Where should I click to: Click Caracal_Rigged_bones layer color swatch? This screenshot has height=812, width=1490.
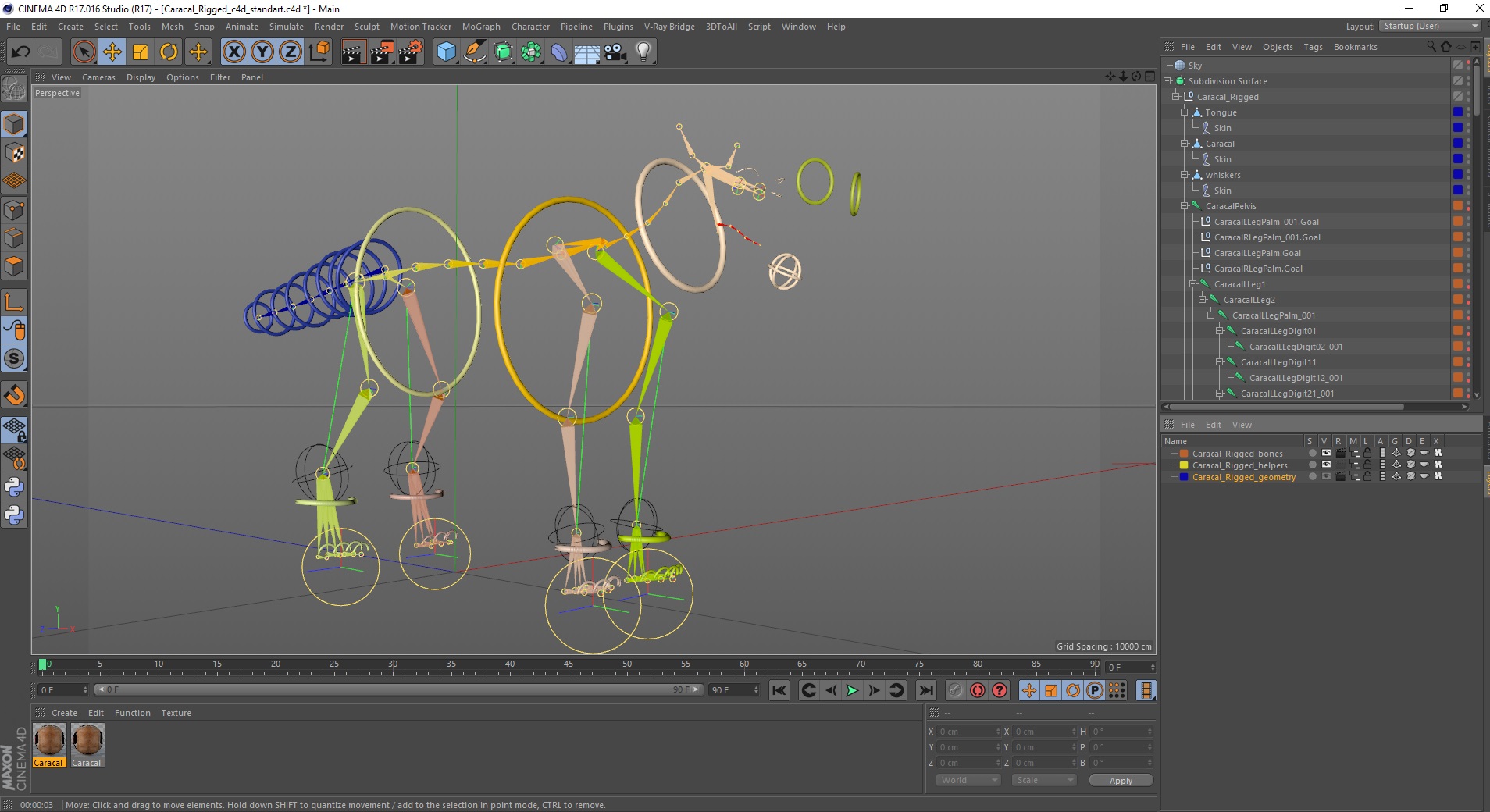pyautogui.click(x=1184, y=453)
